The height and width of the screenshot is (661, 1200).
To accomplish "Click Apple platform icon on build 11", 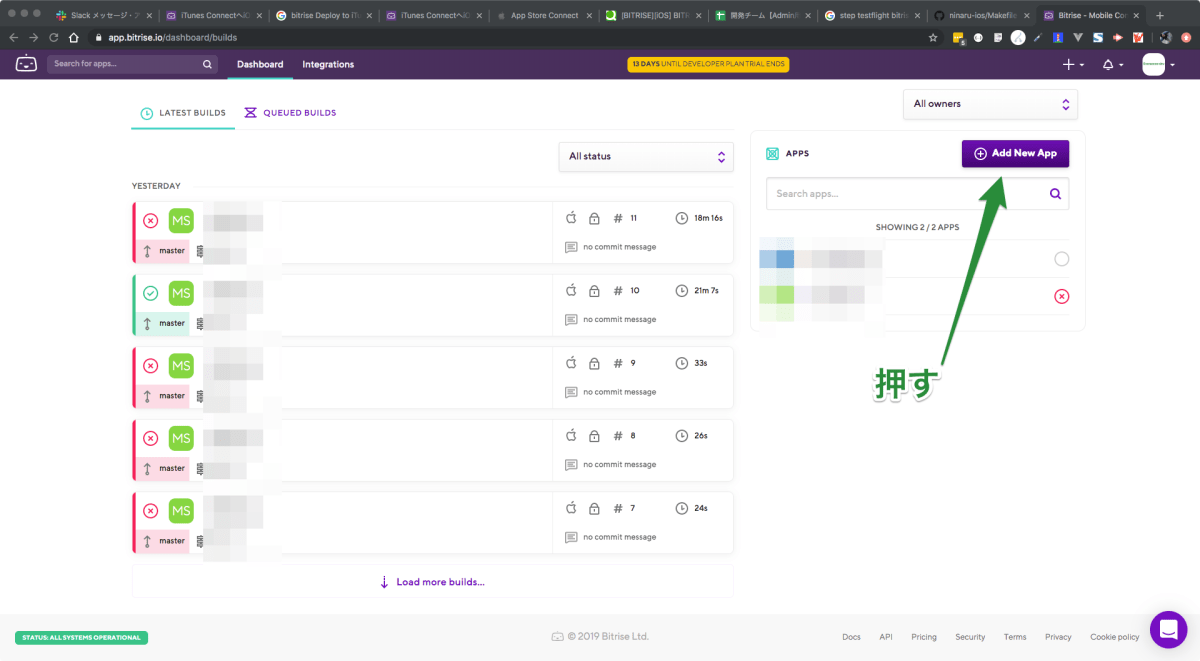I will click(x=572, y=218).
